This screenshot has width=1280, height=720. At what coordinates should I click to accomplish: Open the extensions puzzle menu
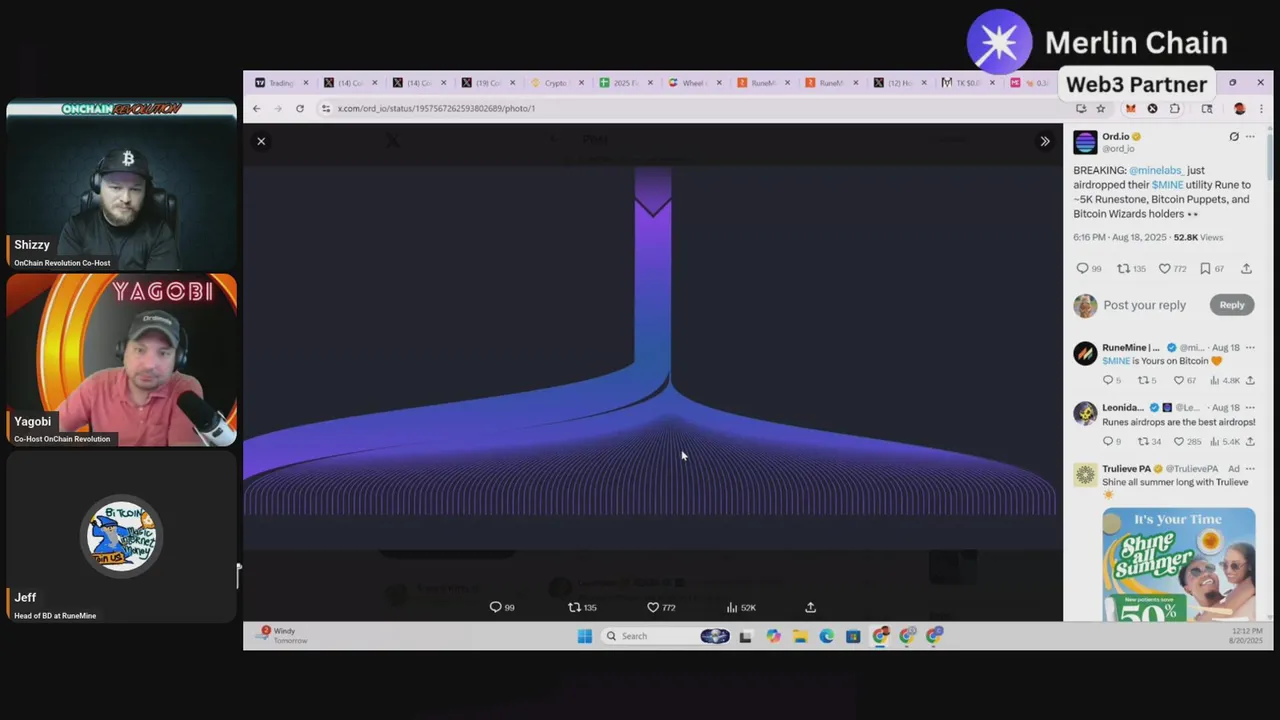1175,108
